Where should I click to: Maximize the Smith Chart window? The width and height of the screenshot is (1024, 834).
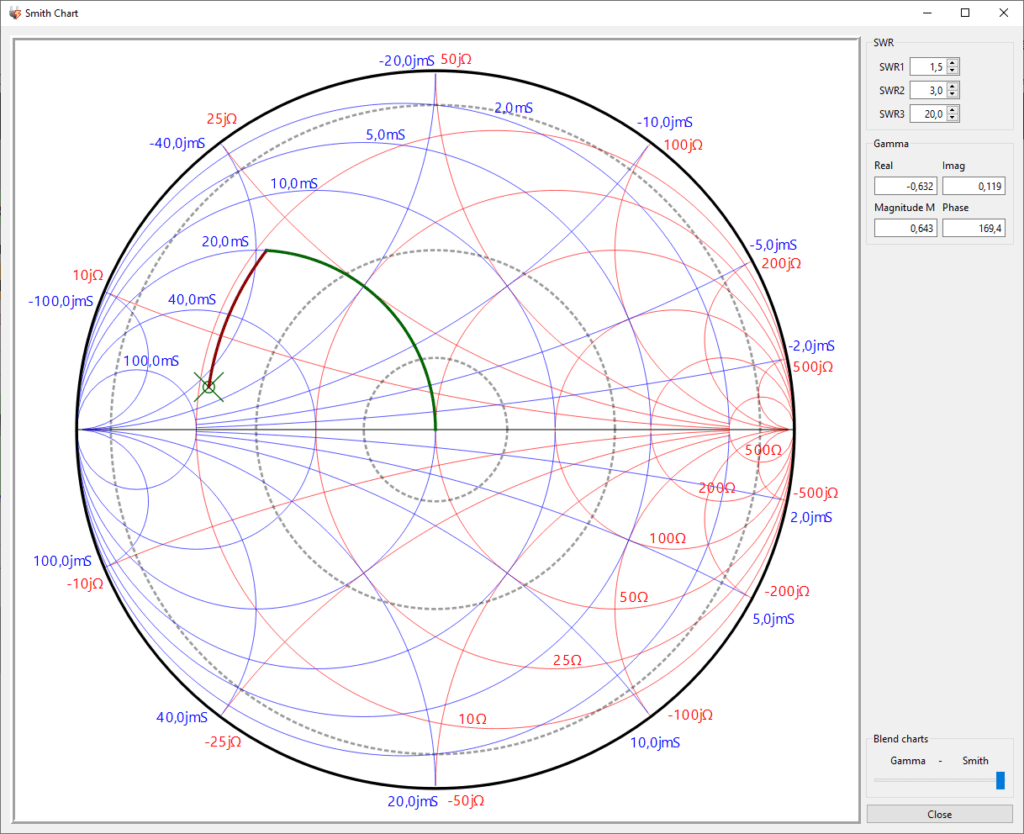point(965,13)
